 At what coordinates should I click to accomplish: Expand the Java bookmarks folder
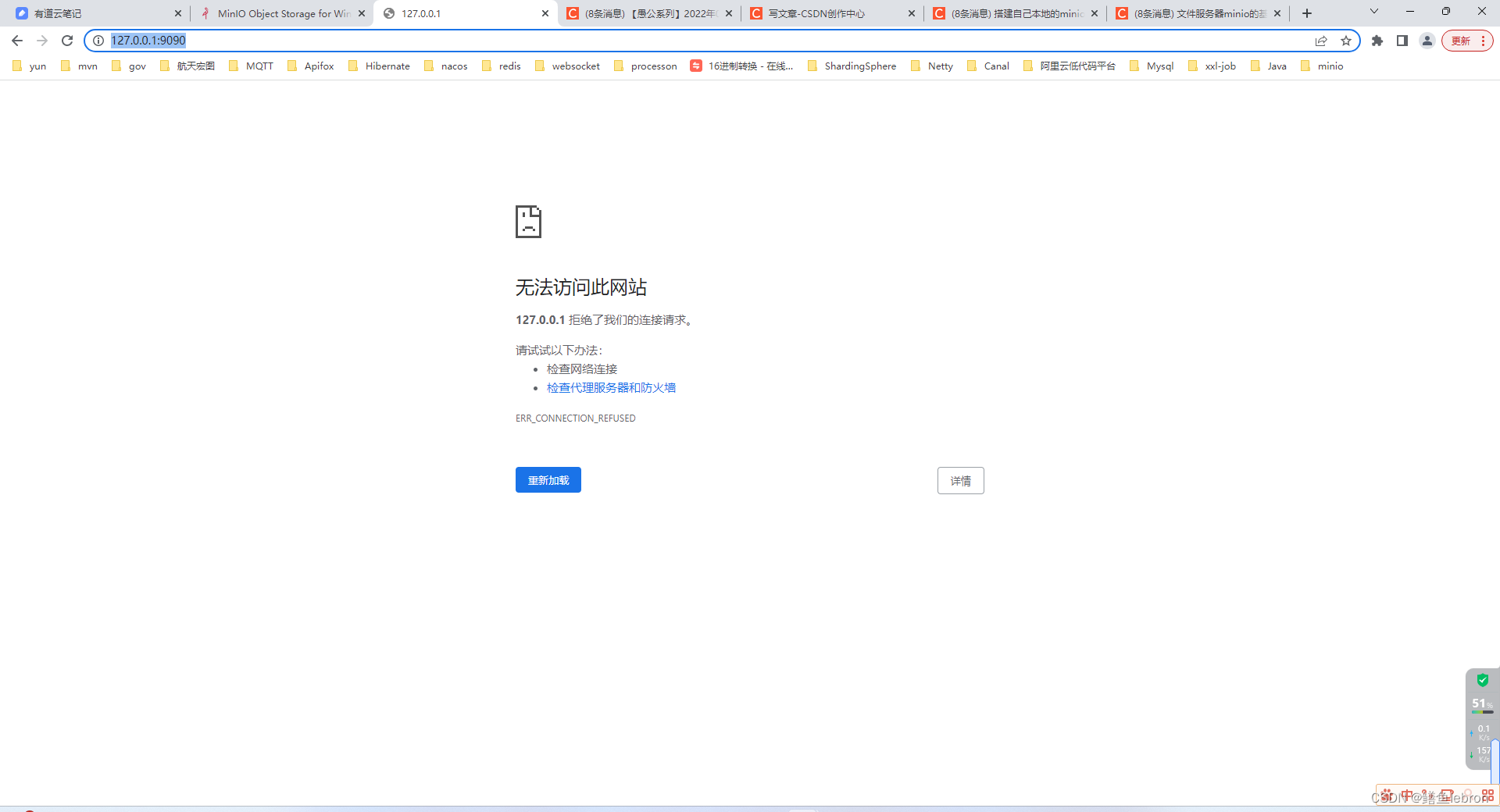[x=1276, y=66]
